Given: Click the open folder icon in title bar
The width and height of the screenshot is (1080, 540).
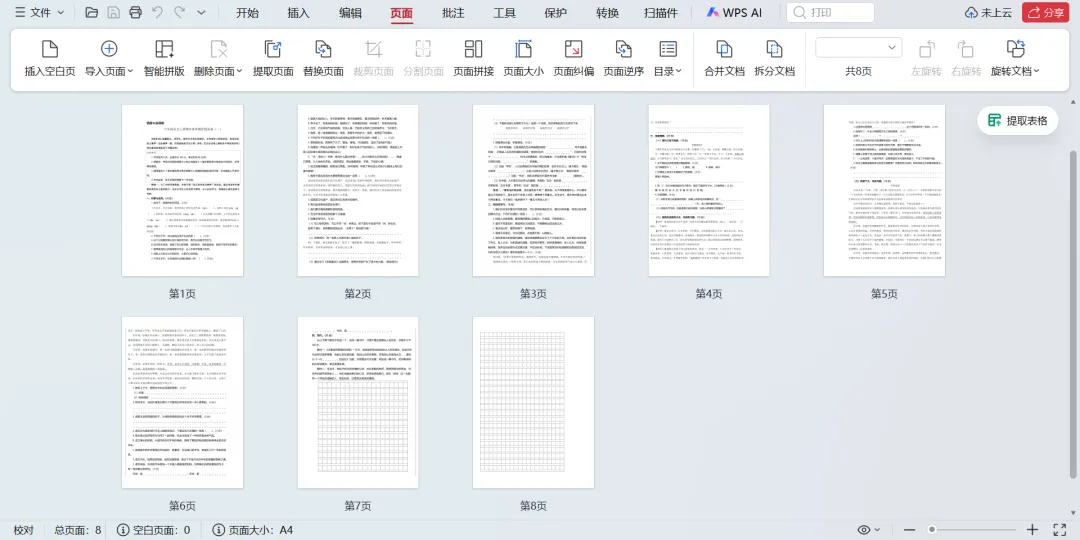Looking at the screenshot, I should [x=92, y=12].
